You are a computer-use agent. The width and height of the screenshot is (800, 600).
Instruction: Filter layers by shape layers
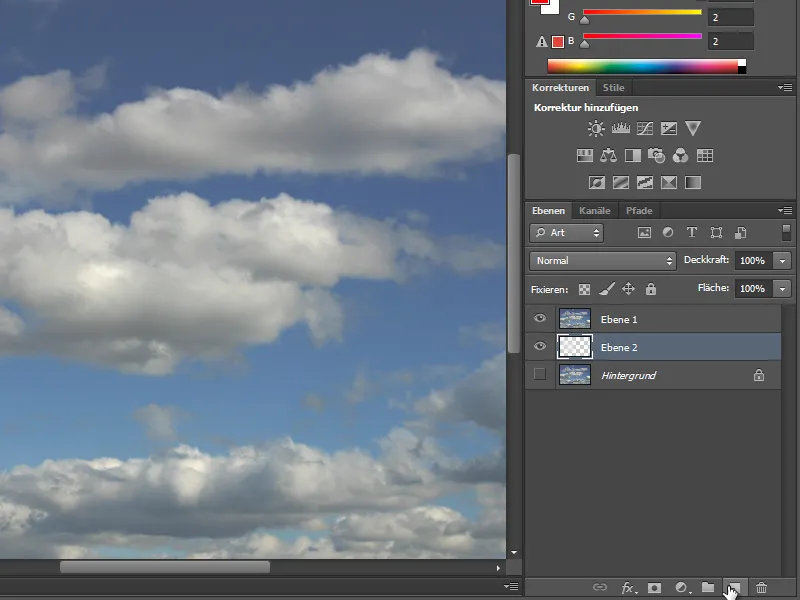point(716,233)
